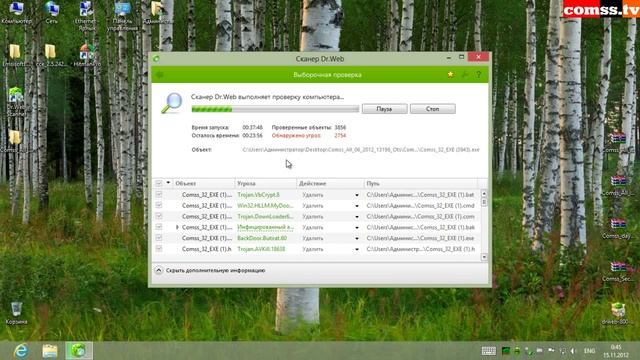Viewport: 640px width, 360px height.
Task: Select the Сеть desktop icon
Action: click(x=52, y=12)
